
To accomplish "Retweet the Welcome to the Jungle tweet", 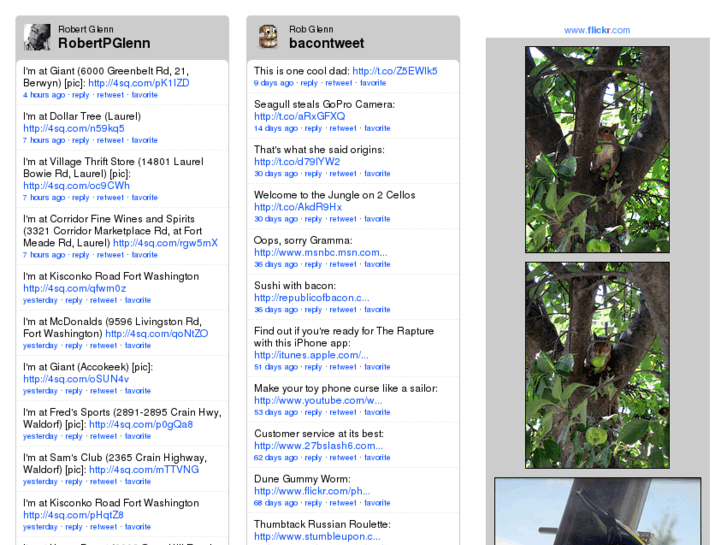I will point(343,219).
